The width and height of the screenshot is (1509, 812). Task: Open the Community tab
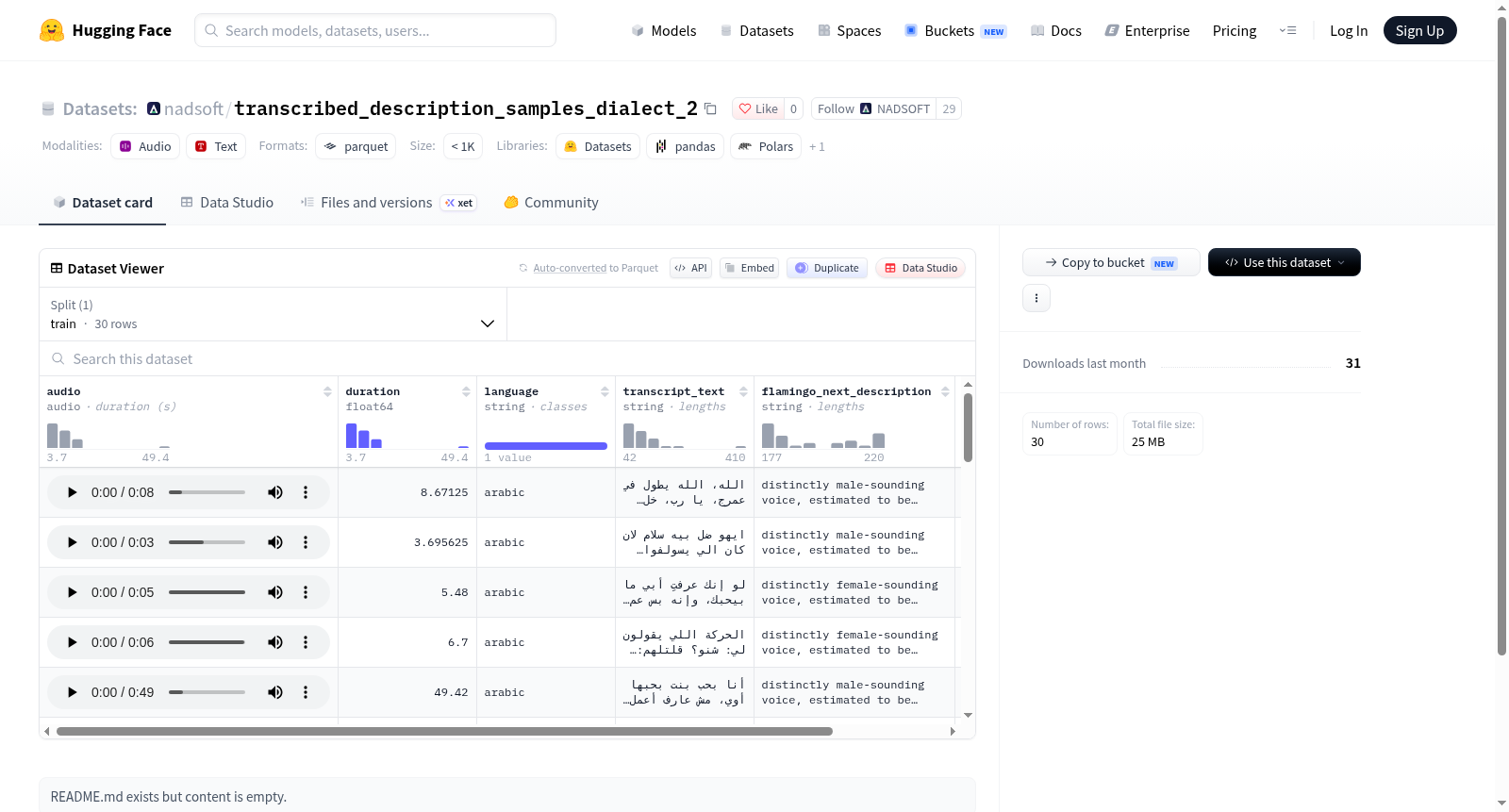pyautogui.click(x=552, y=203)
